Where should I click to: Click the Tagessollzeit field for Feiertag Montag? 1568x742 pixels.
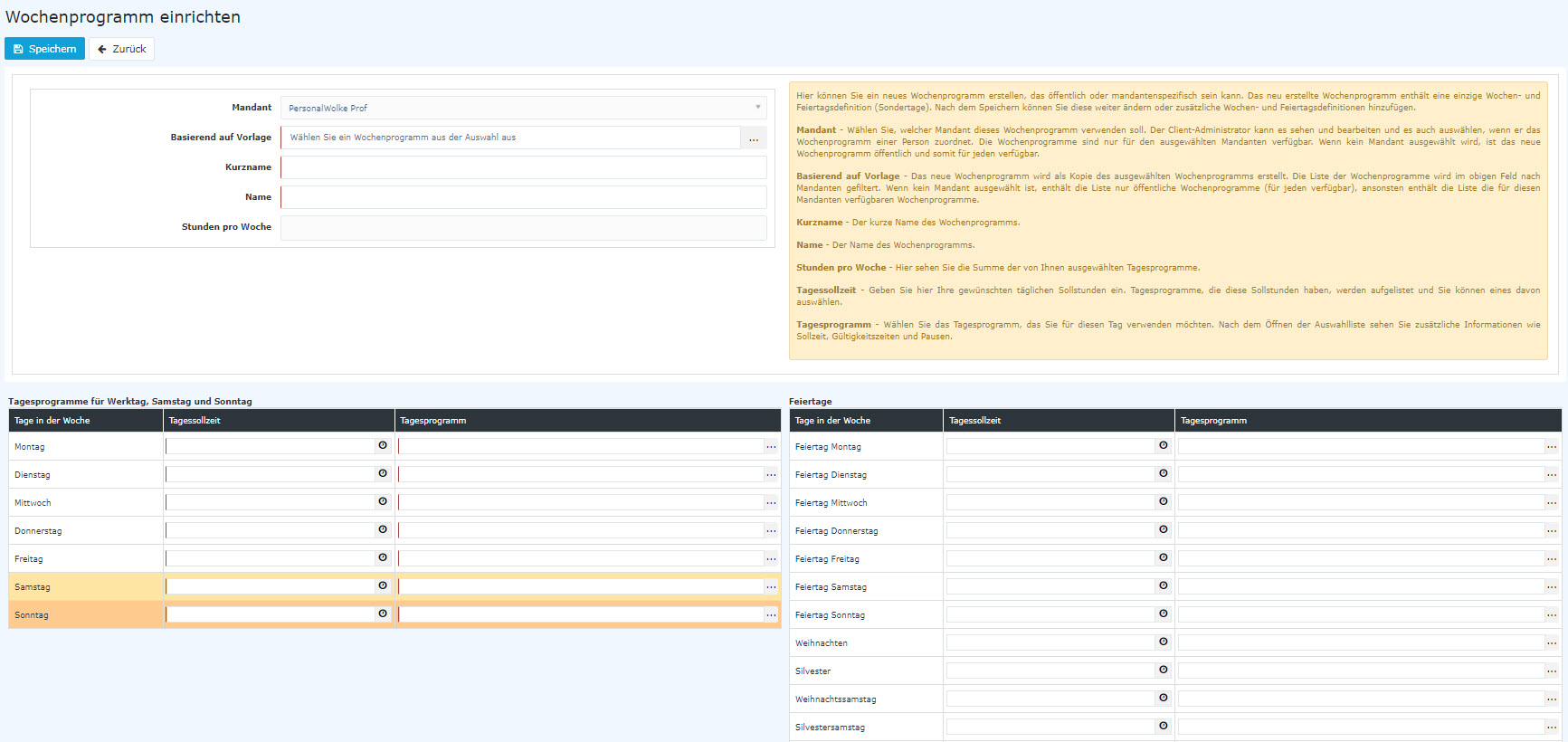click(1051, 446)
